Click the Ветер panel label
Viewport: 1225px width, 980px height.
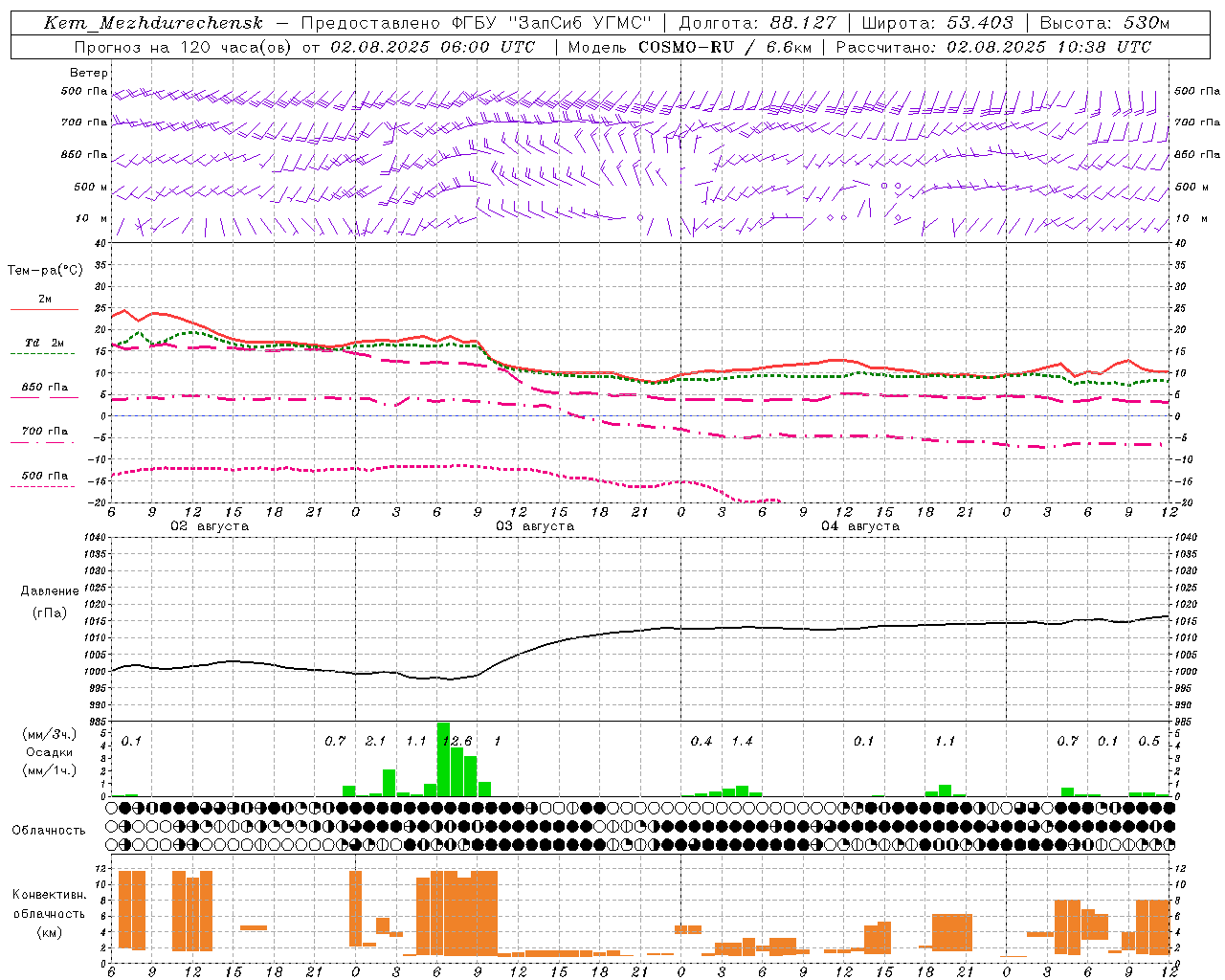pyautogui.click(x=89, y=73)
